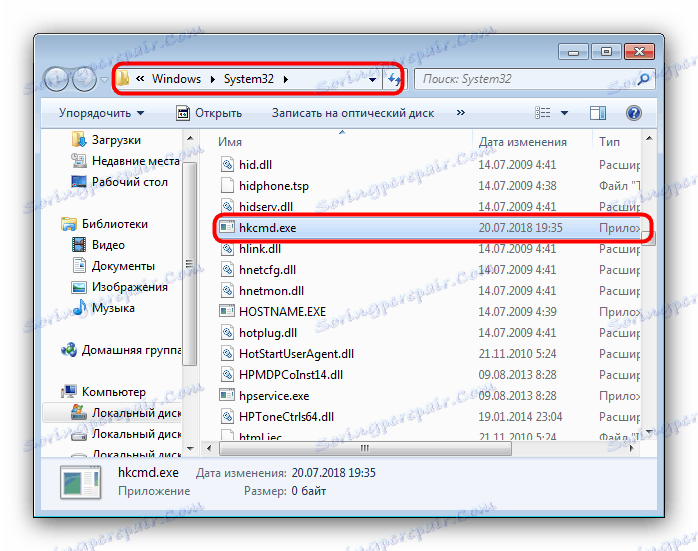The height and width of the screenshot is (551, 698).
Task: Open the view options dropdown arrow
Action: click(x=564, y=113)
